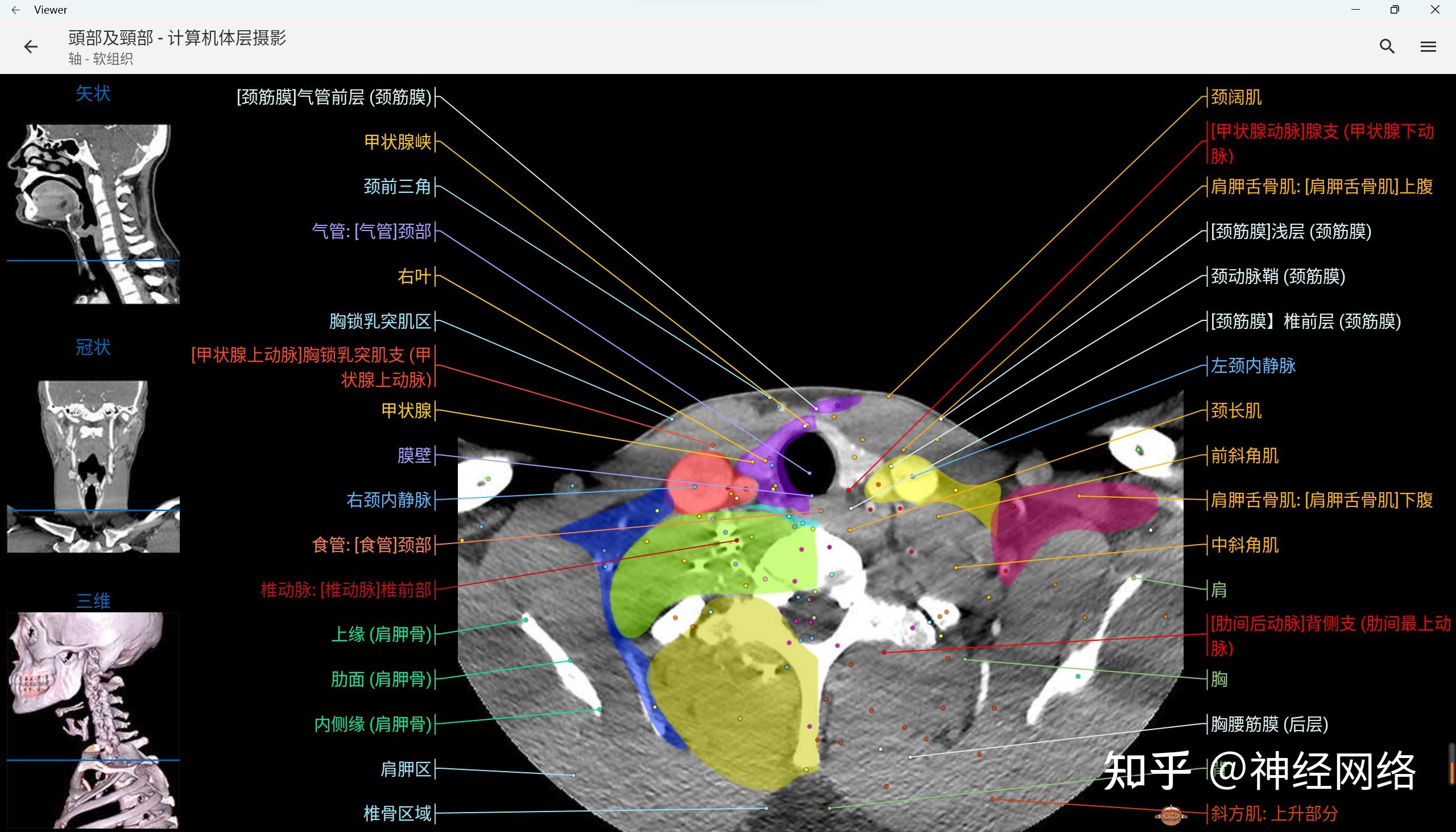
Task: Select the 三维 view label
Action: click(93, 600)
